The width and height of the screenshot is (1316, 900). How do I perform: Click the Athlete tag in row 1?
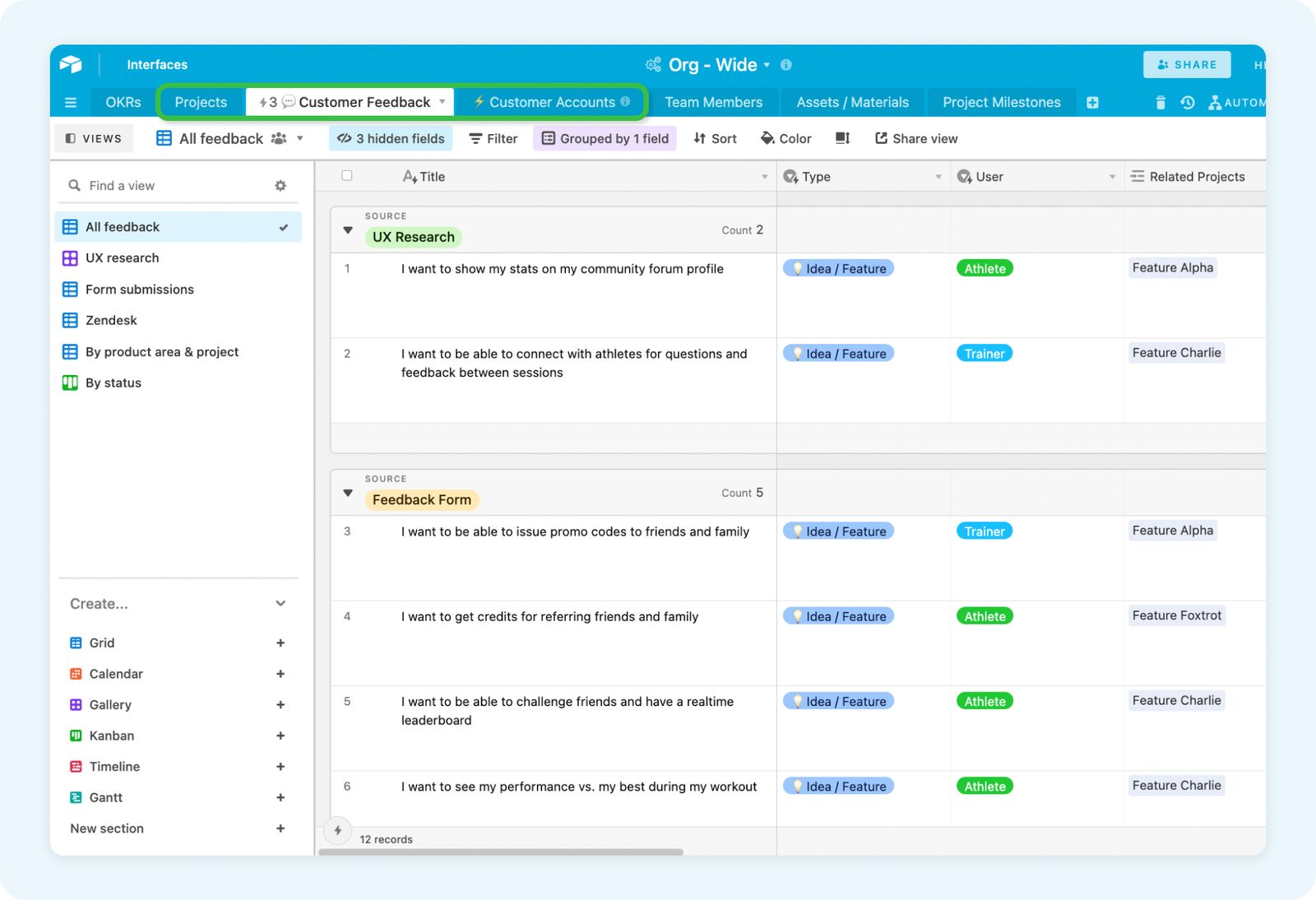[x=985, y=269]
